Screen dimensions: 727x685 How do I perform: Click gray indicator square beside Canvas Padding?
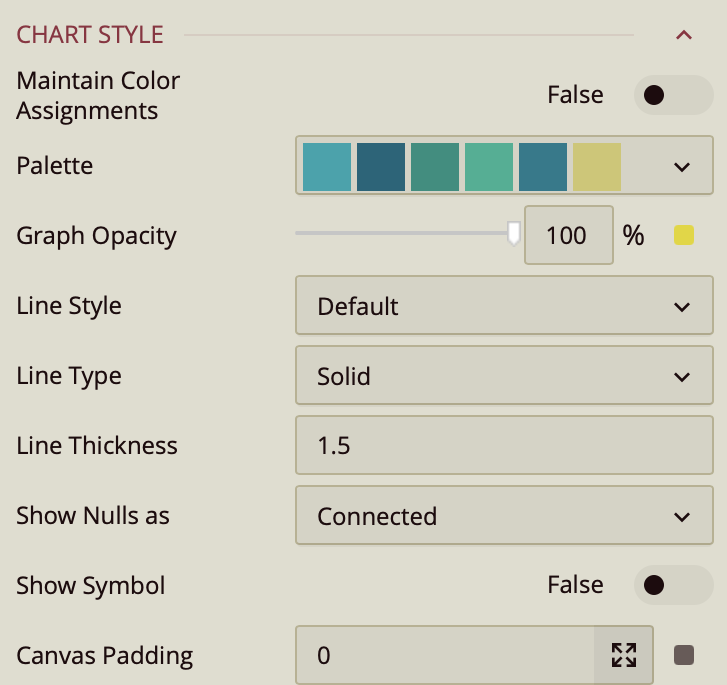click(684, 656)
